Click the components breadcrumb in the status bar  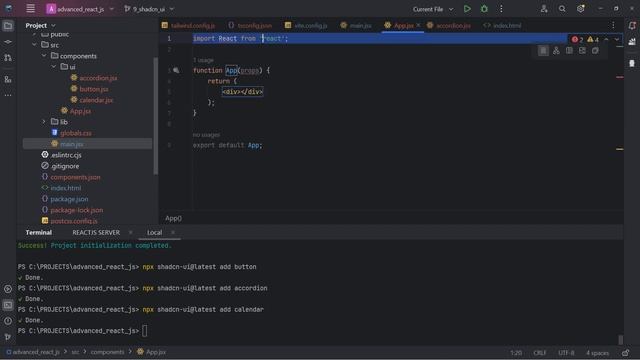[107, 352]
